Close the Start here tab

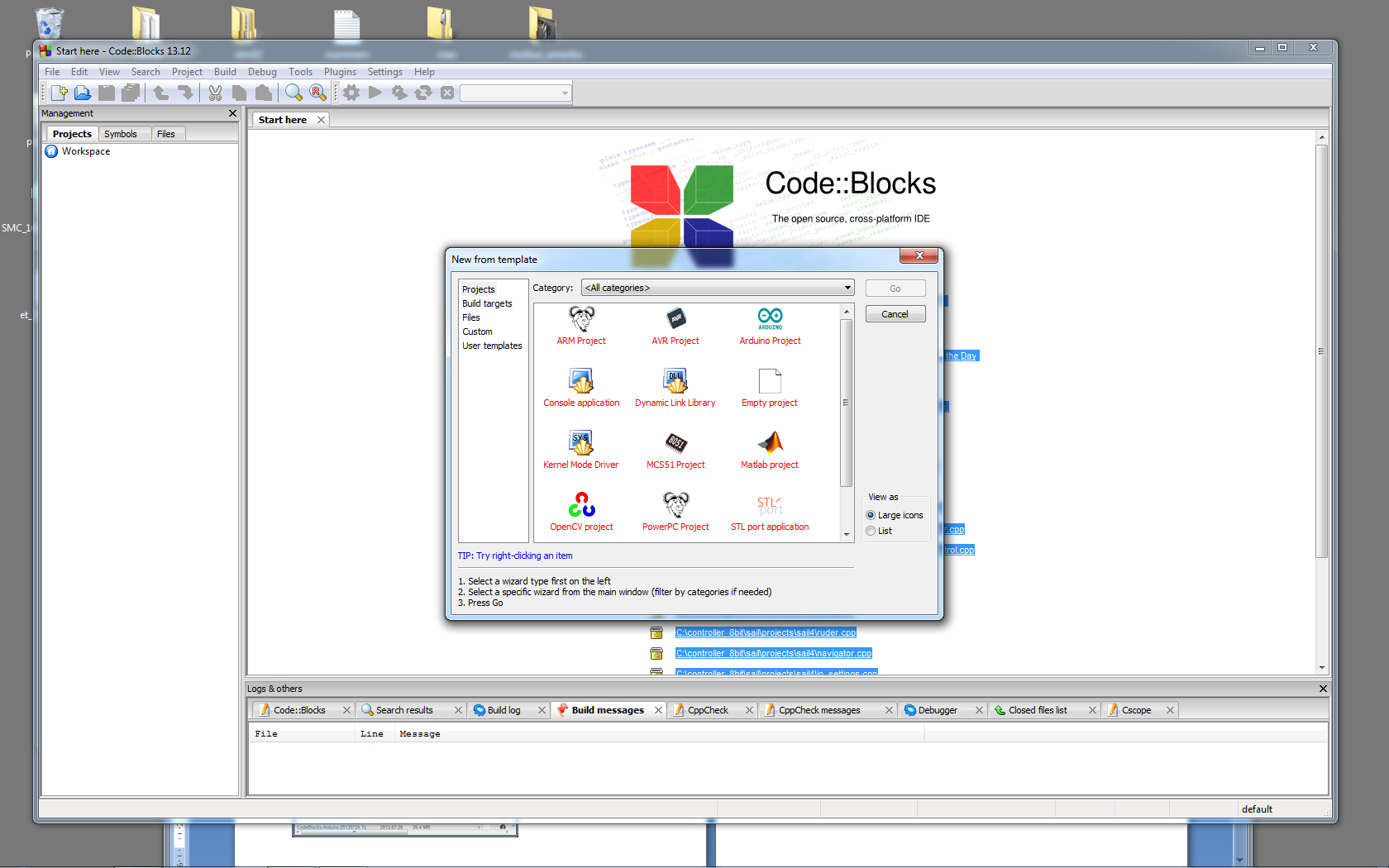point(321,120)
